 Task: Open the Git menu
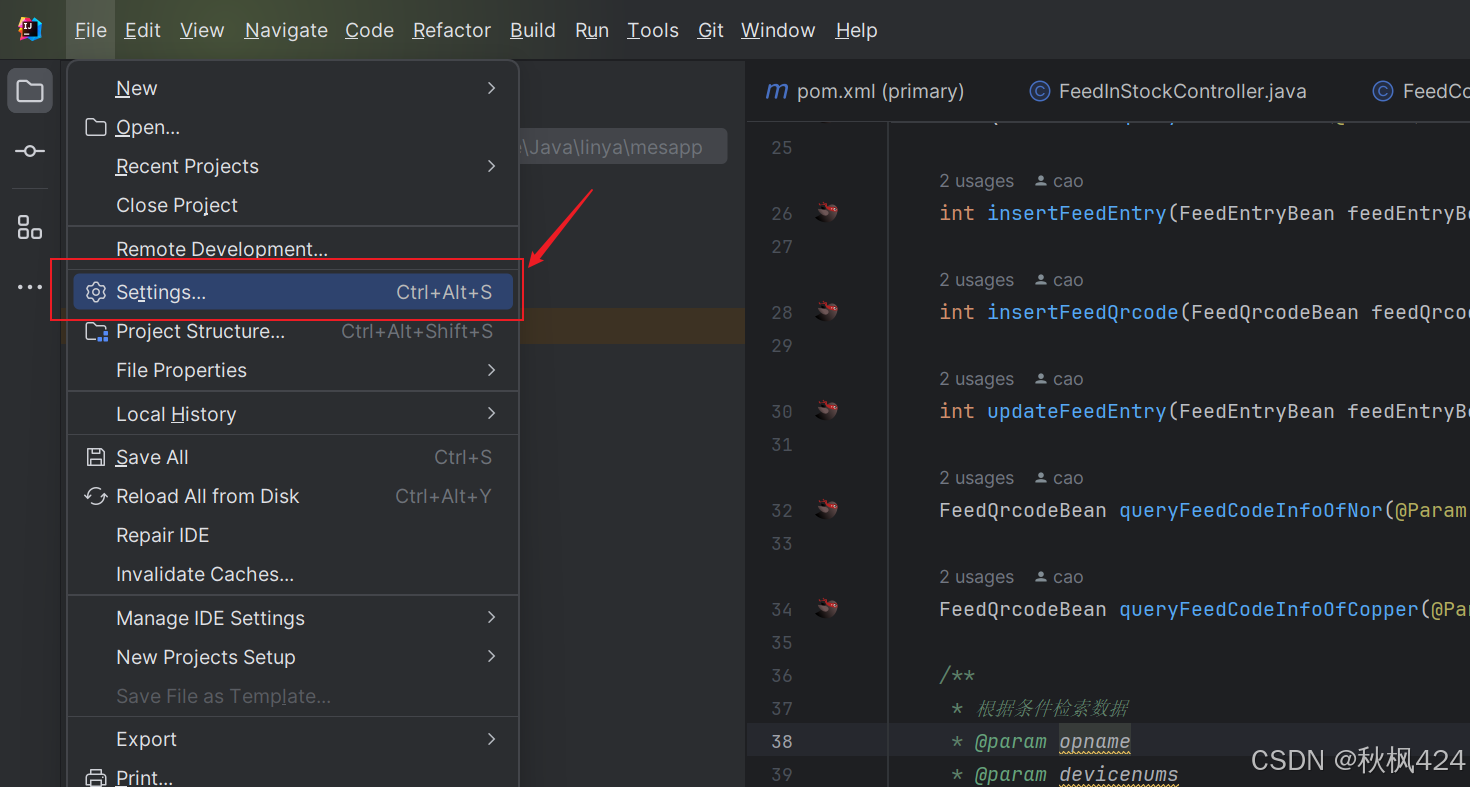[x=710, y=30]
